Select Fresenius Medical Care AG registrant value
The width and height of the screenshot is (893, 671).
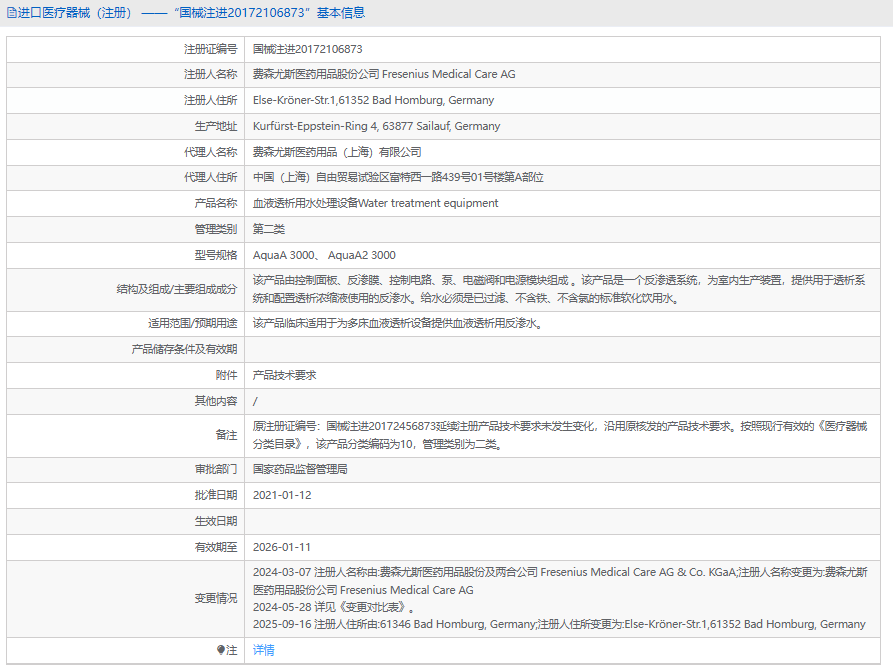[384, 75]
